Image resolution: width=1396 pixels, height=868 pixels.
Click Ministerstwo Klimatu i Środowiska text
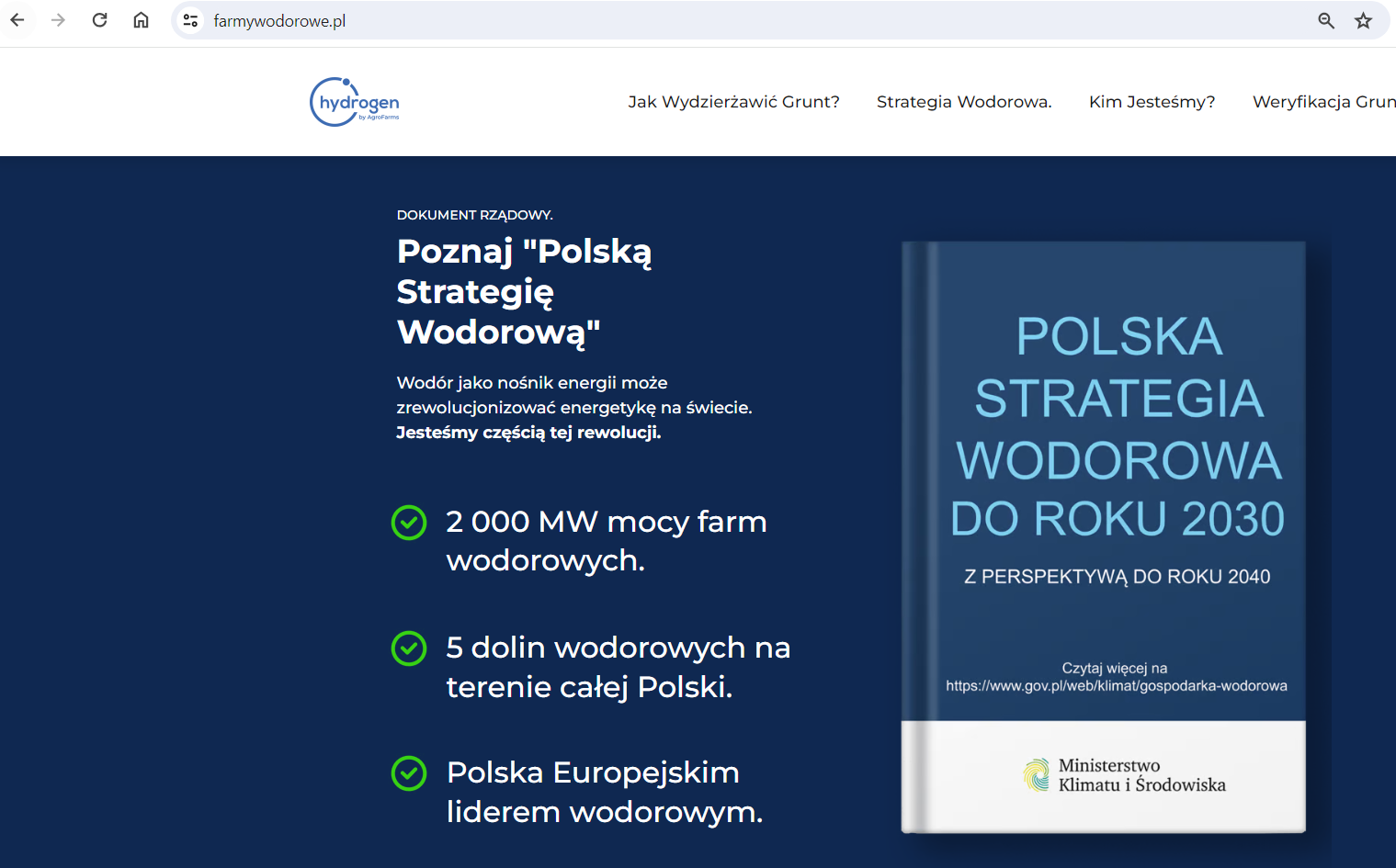pos(1142,775)
